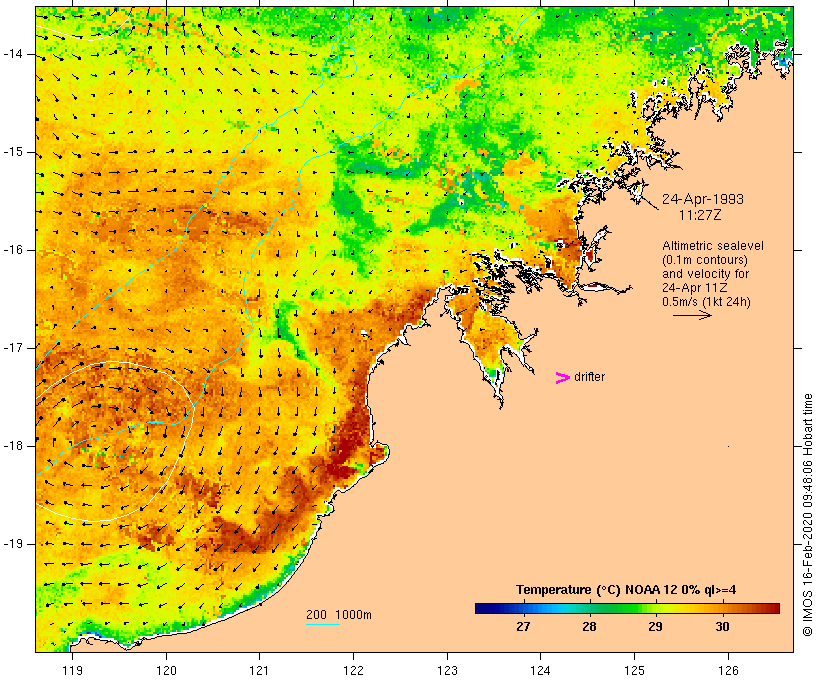Click the longitude axis label "122"

click(x=354, y=670)
